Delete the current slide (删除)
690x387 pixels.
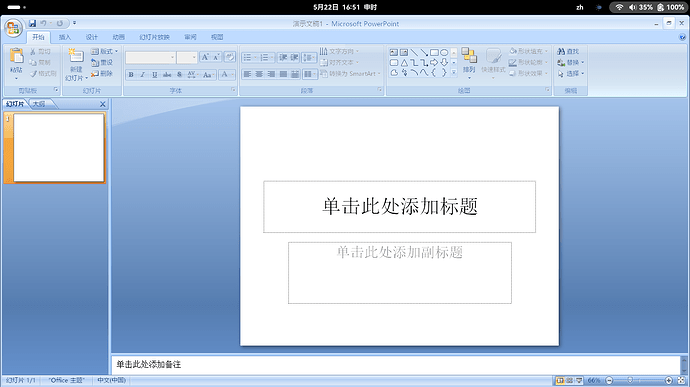click(x=102, y=74)
